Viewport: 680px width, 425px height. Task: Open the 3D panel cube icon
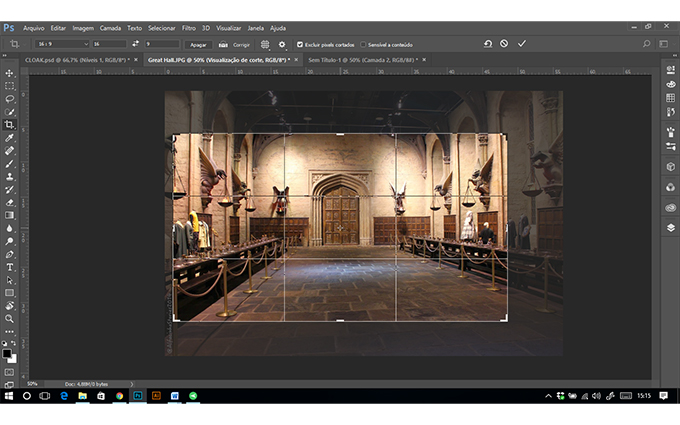pos(670,167)
